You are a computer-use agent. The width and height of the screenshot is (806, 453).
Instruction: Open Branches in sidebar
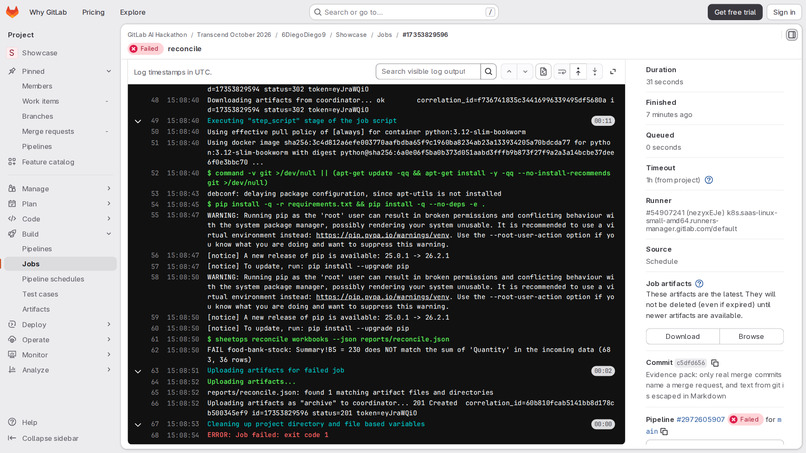[59, 116]
